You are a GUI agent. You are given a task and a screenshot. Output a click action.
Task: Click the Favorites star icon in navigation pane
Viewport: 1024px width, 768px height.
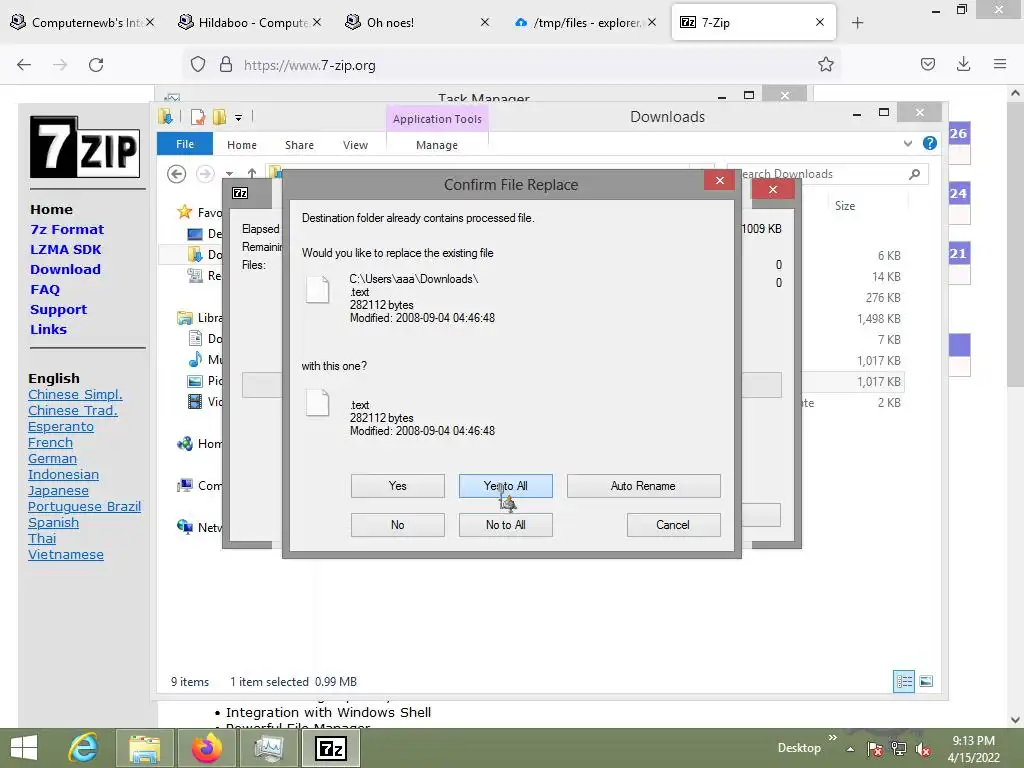pyautogui.click(x=185, y=212)
